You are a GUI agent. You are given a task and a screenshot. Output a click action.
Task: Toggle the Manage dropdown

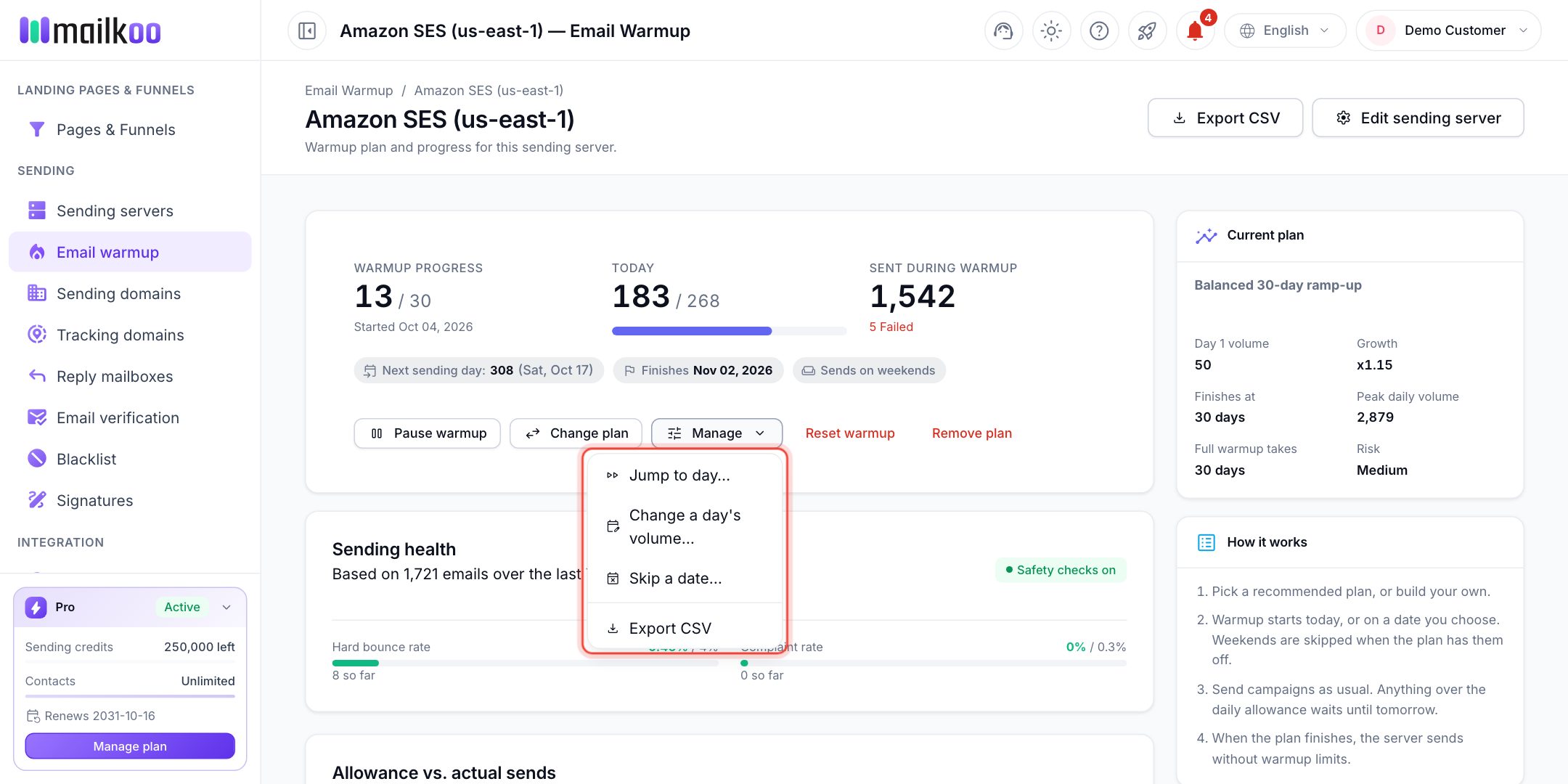pyautogui.click(x=716, y=433)
